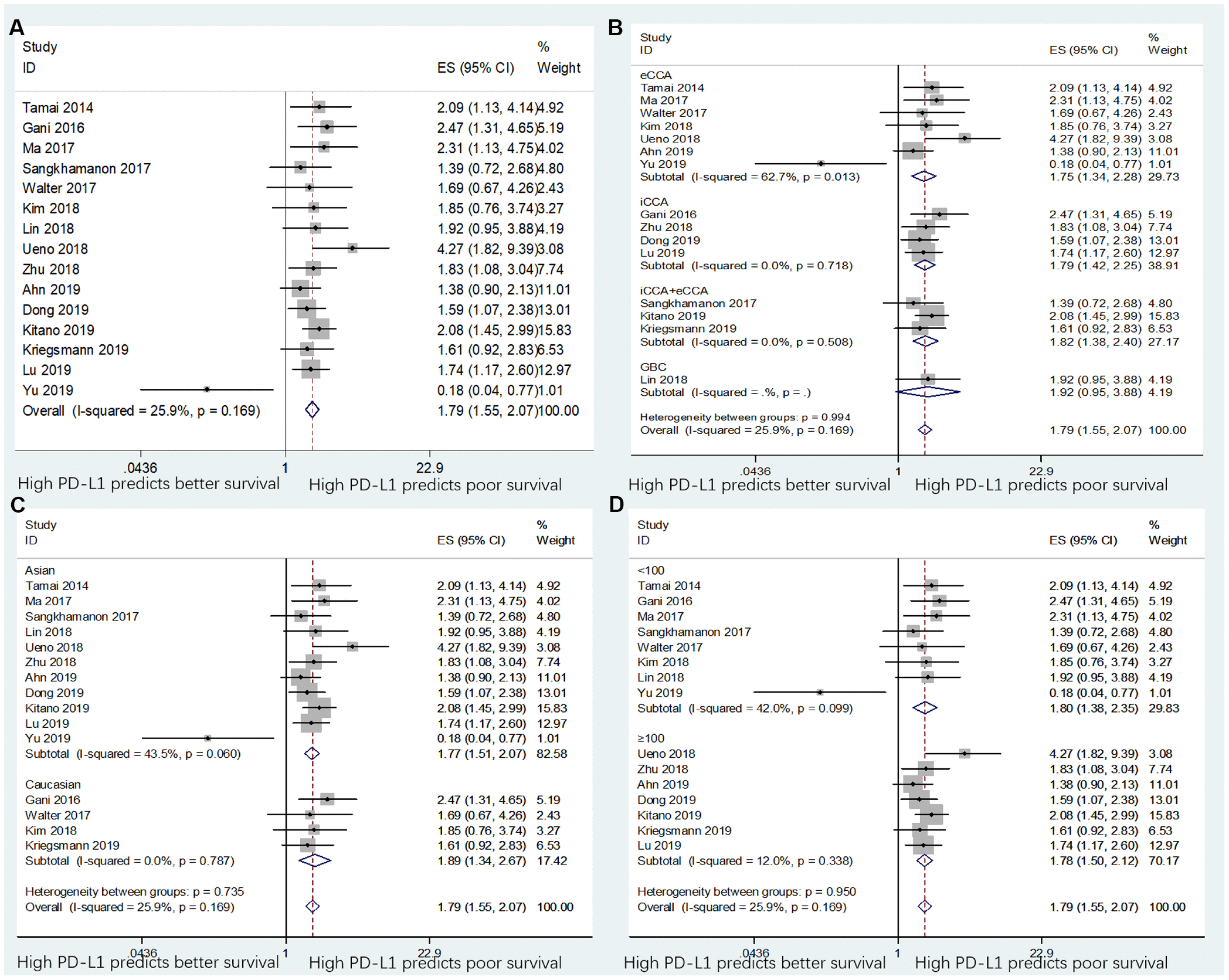Click 'Walter 2017' study name in panel C
Image resolution: width=1229 pixels, height=980 pixels.
(x=57, y=815)
